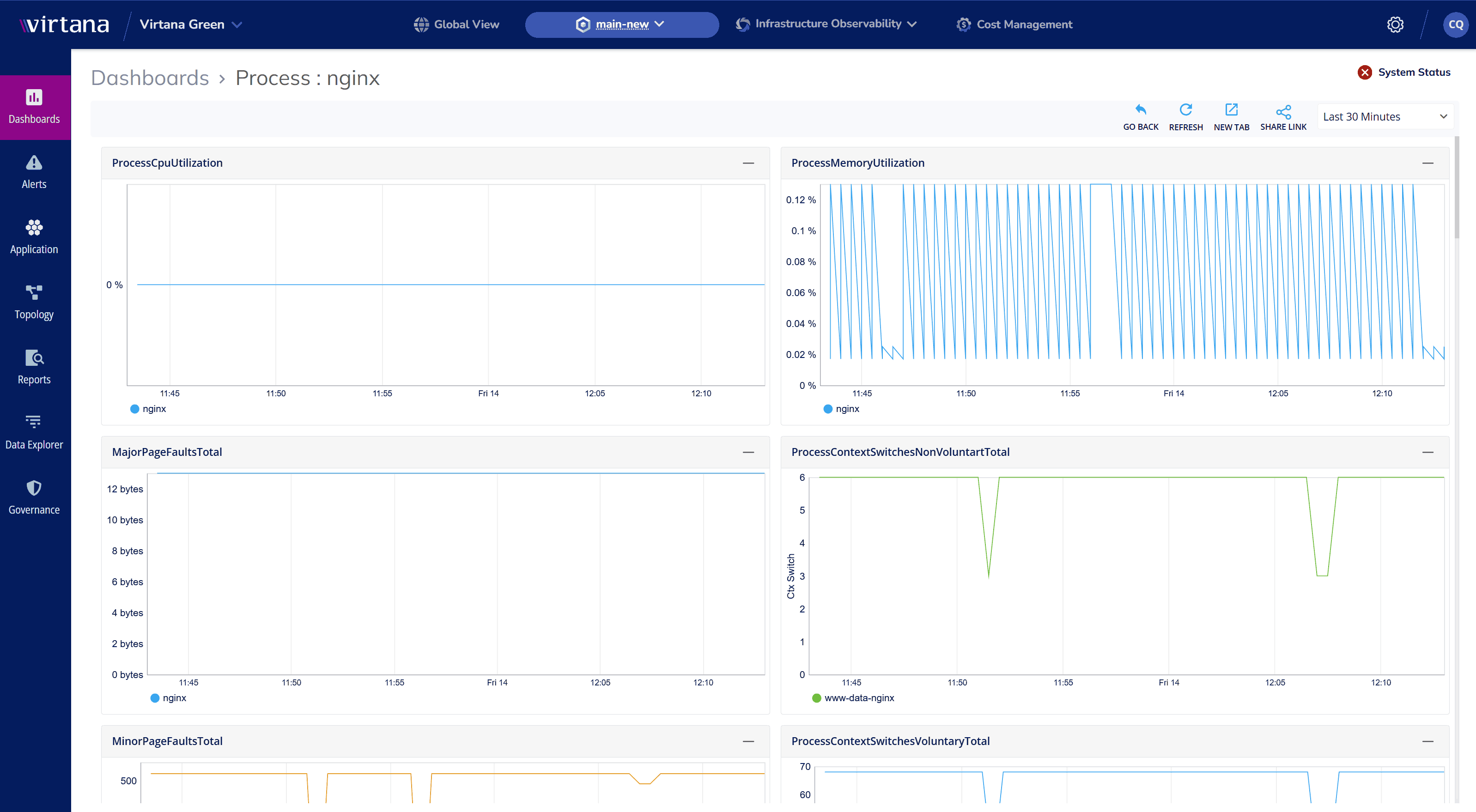Screen dimensions: 1476x812
Task: Click the Share Link icon
Action: point(1283,111)
